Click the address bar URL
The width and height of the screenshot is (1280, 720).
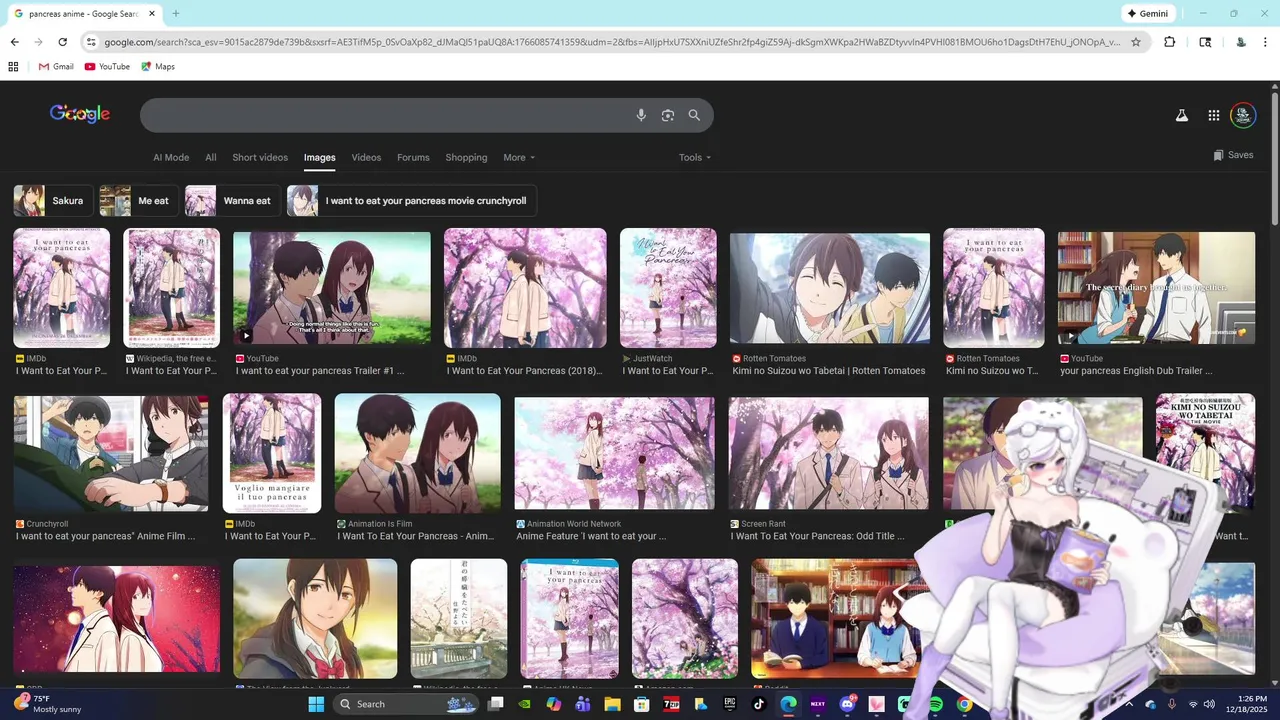point(612,42)
